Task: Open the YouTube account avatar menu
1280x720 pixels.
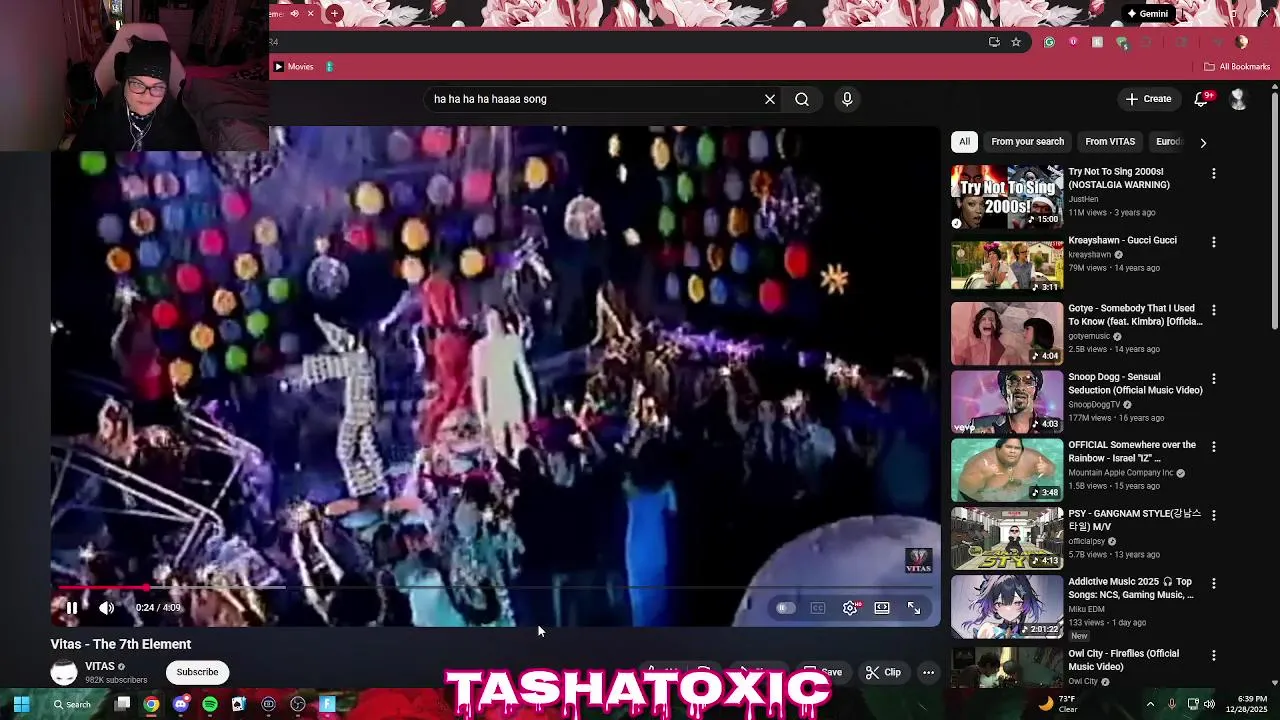Action: (x=1238, y=99)
